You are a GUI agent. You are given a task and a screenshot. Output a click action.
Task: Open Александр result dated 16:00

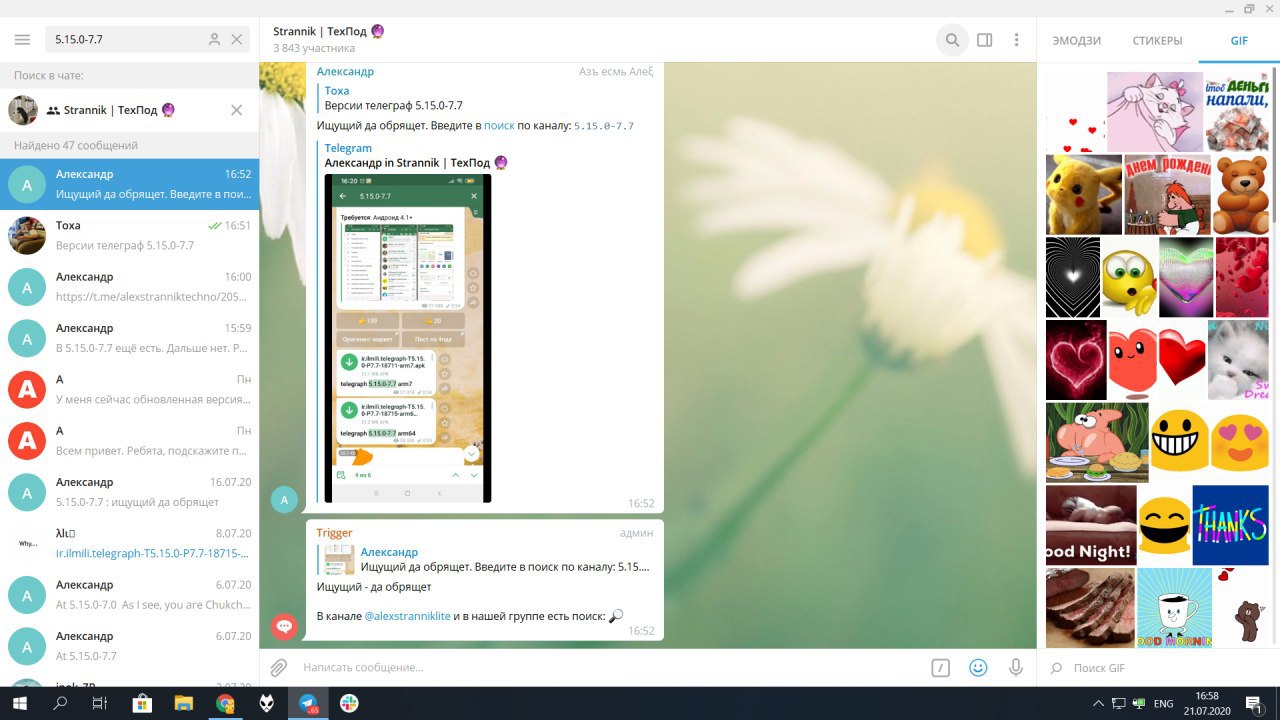pos(130,287)
